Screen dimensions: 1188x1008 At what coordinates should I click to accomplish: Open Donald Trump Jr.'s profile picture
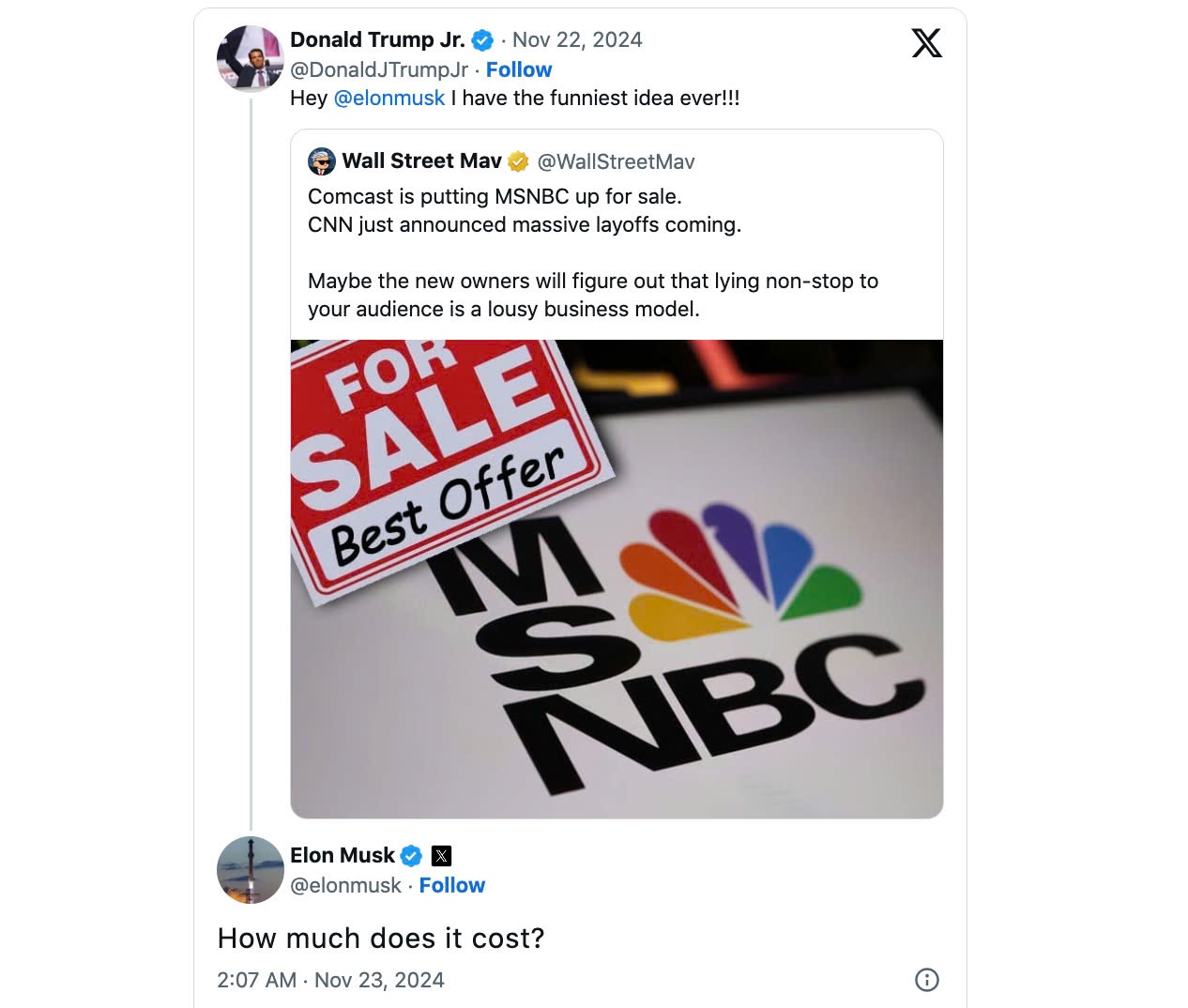coord(250,58)
